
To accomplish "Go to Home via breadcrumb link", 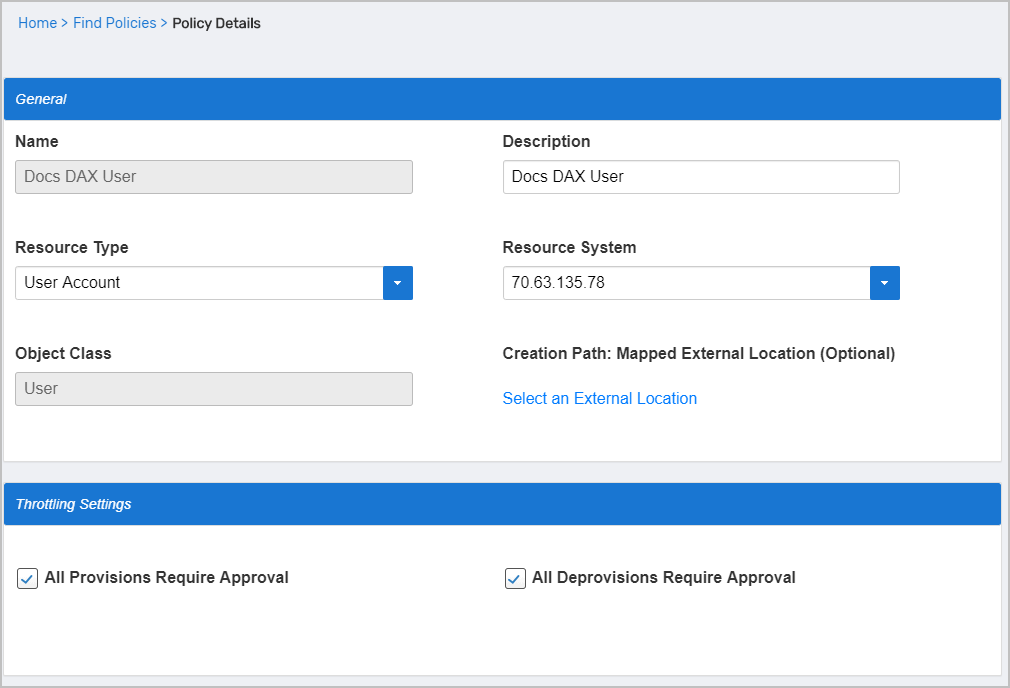I will [37, 23].
